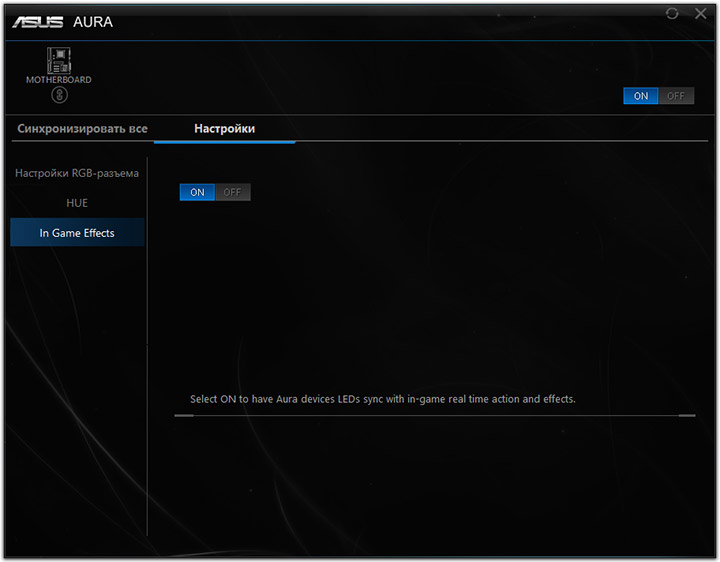
Task: Click the ASUS logo
Action: 38,22
